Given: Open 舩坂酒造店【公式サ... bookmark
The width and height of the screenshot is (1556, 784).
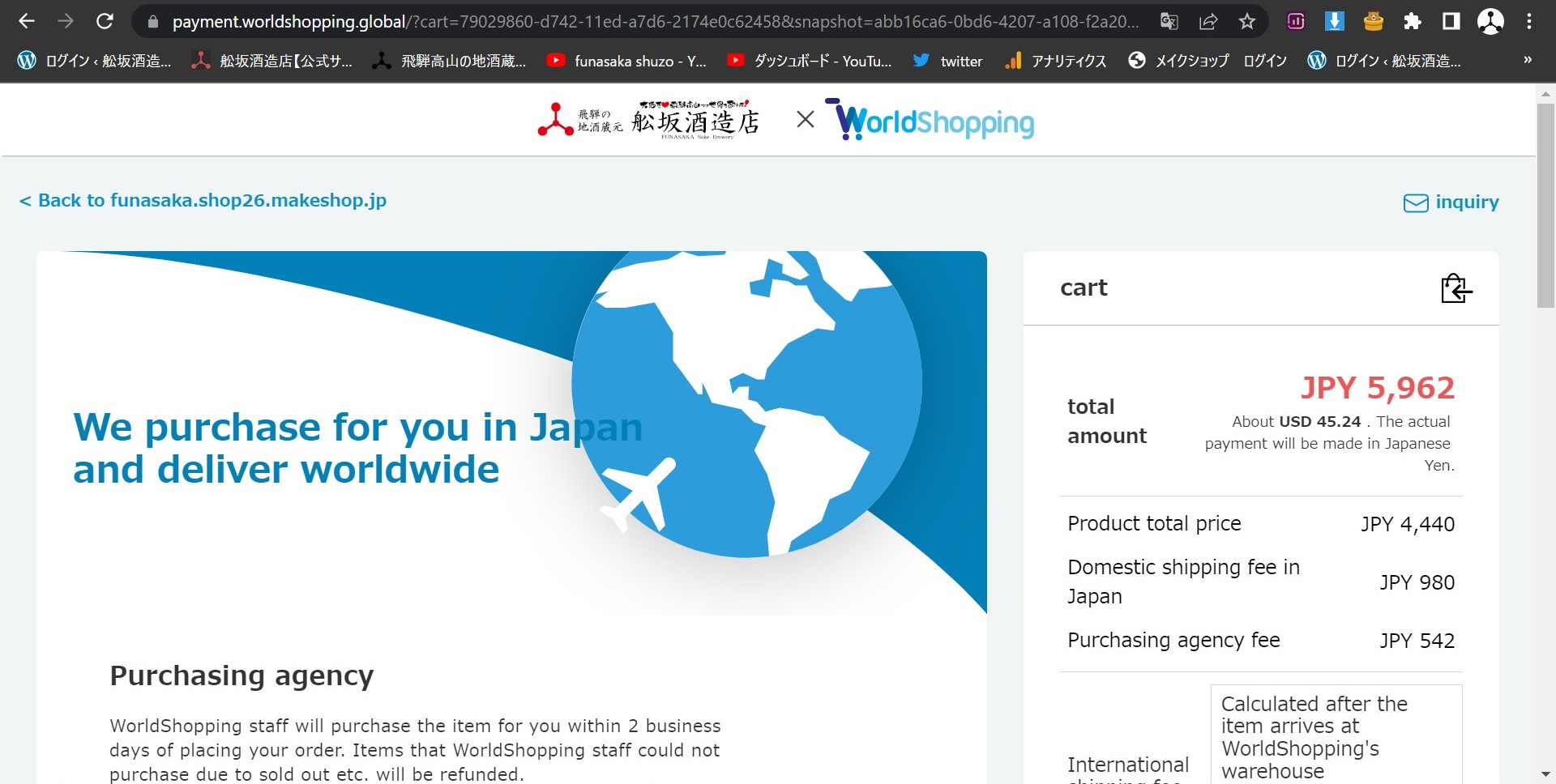Looking at the screenshot, I should (272, 61).
